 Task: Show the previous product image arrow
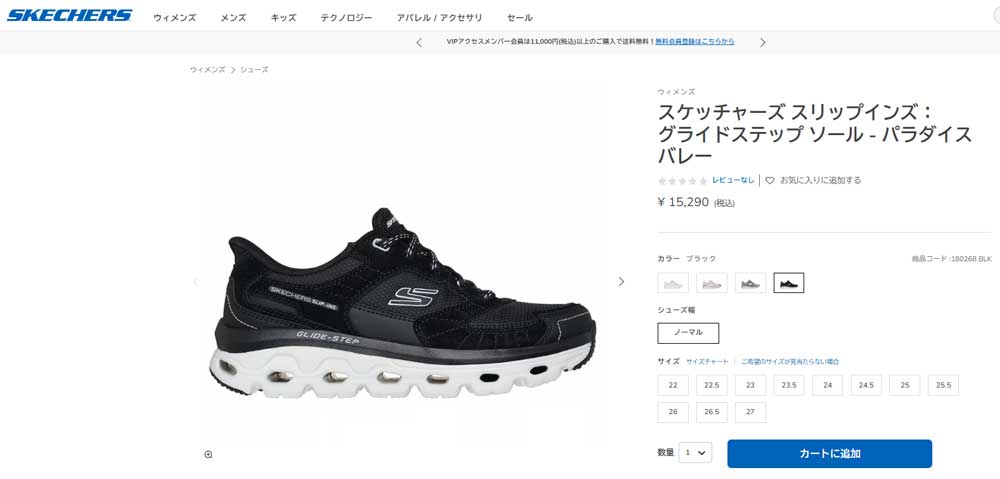196,281
